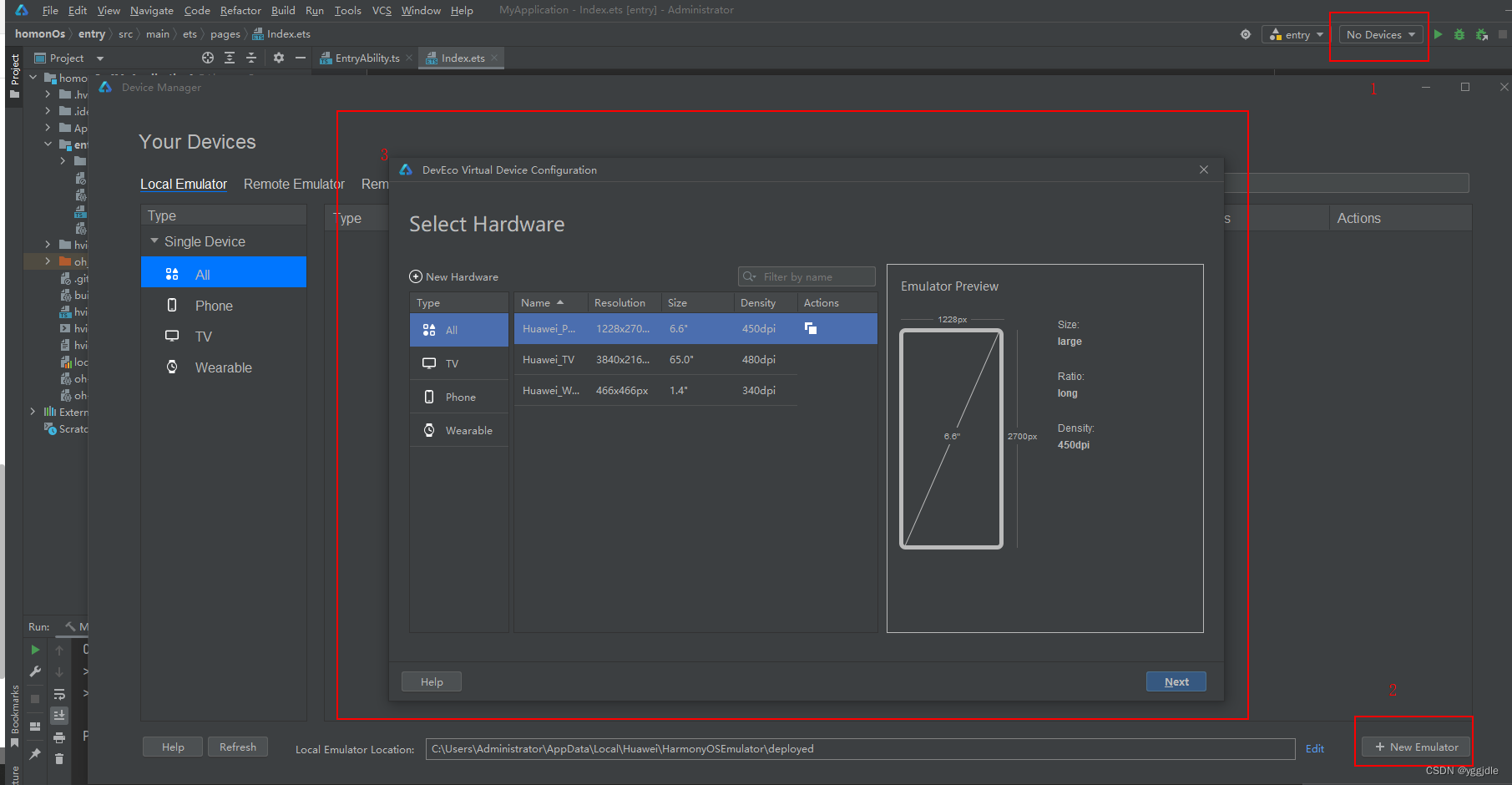Click the wrench icon in Run panel
This screenshot has height=785, width=1512.
[35, 671]
